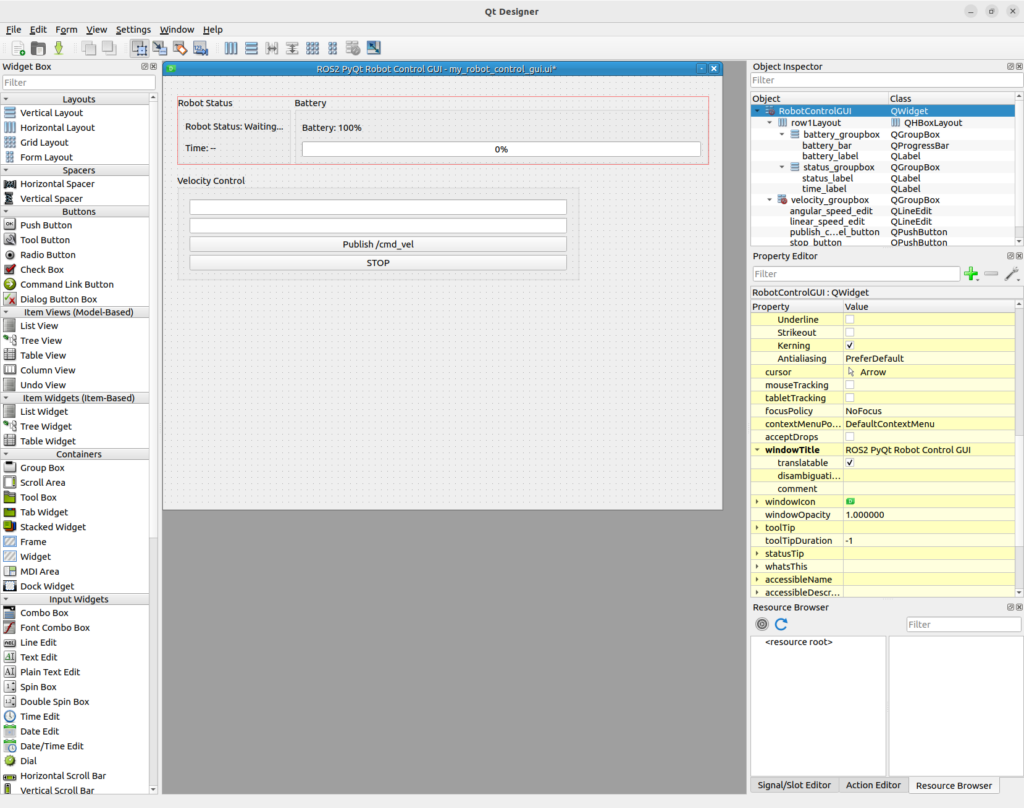Click the Property Editor filter field
The height and width of the screenshot is (808, 1024).
[x=856, y=274]
